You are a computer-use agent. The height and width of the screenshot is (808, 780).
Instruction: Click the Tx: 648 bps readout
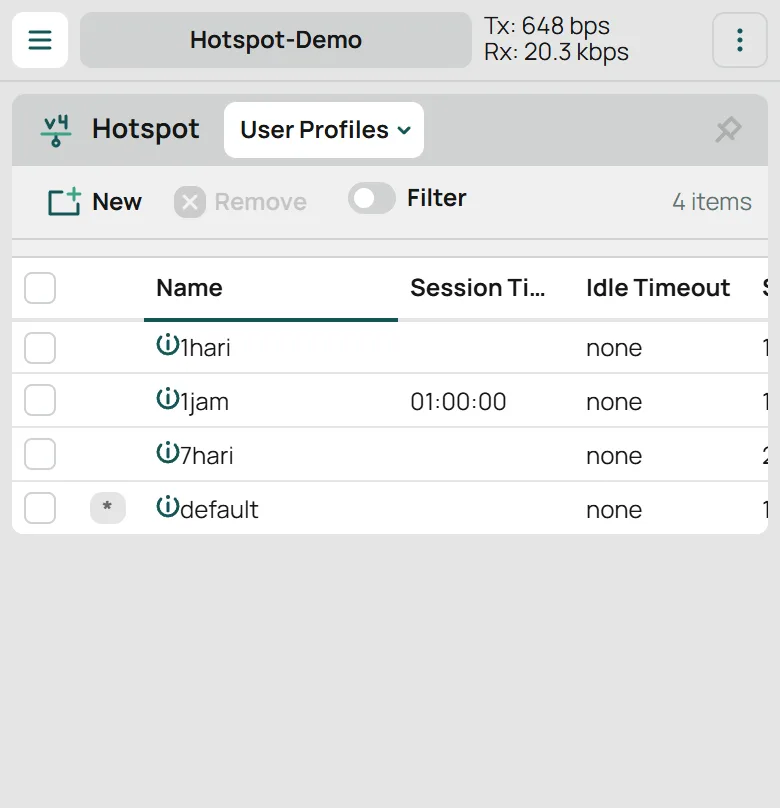pos(547,26)
